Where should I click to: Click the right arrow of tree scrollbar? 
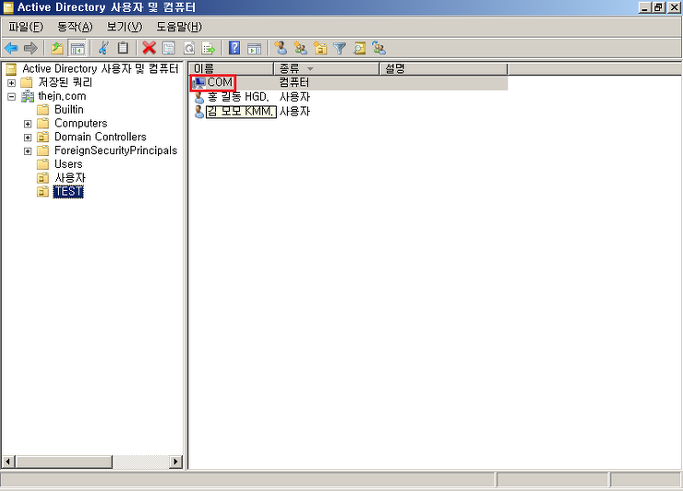[176, 461]
